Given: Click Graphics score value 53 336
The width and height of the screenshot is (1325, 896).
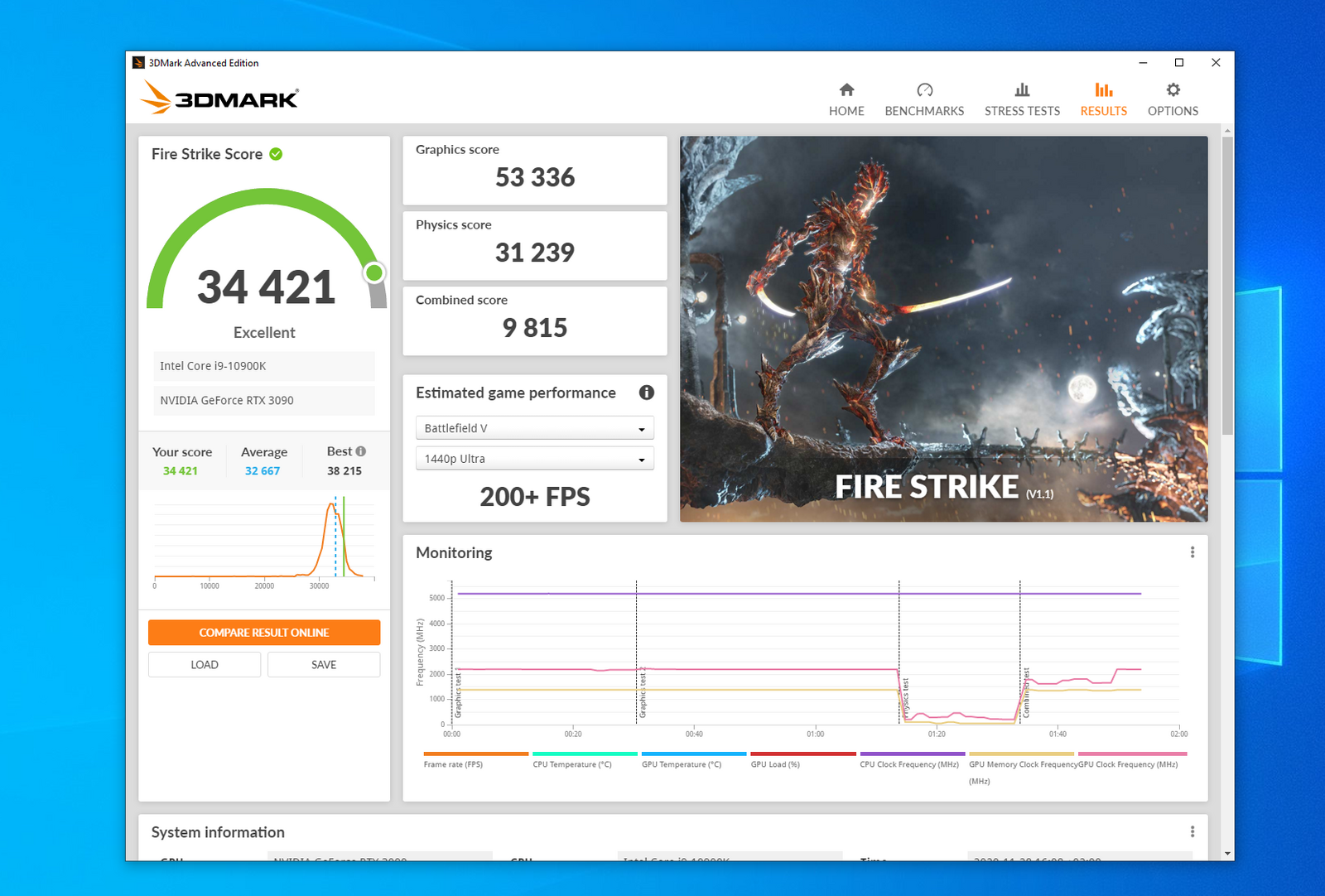Looking at the screenshot, I should point(535,177).
